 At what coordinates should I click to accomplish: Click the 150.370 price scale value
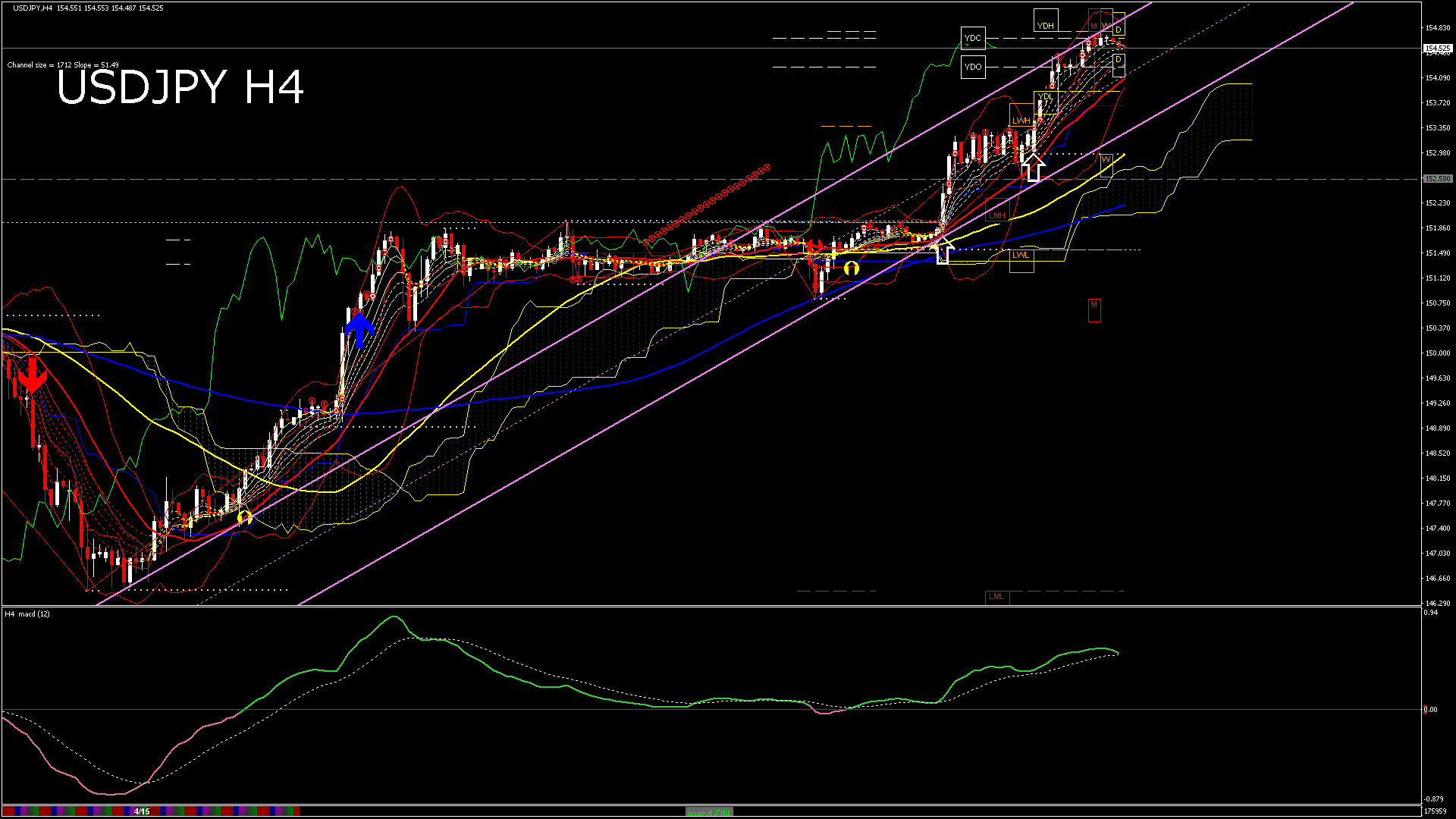tap(1438, 328)
